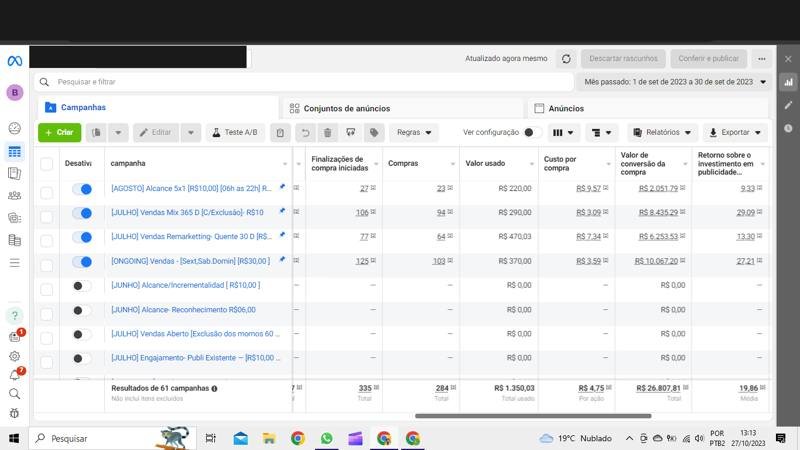
Task: Click the green Criar button
Action: click(60, 133)
